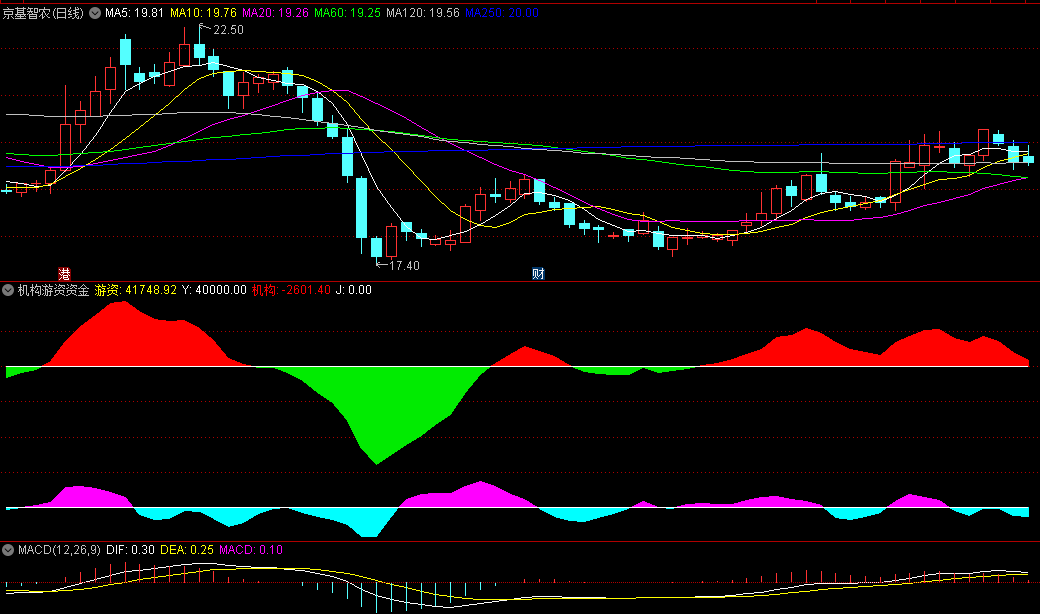
Task: Click the MA5: 19.81 value
Action: (134, 13)
